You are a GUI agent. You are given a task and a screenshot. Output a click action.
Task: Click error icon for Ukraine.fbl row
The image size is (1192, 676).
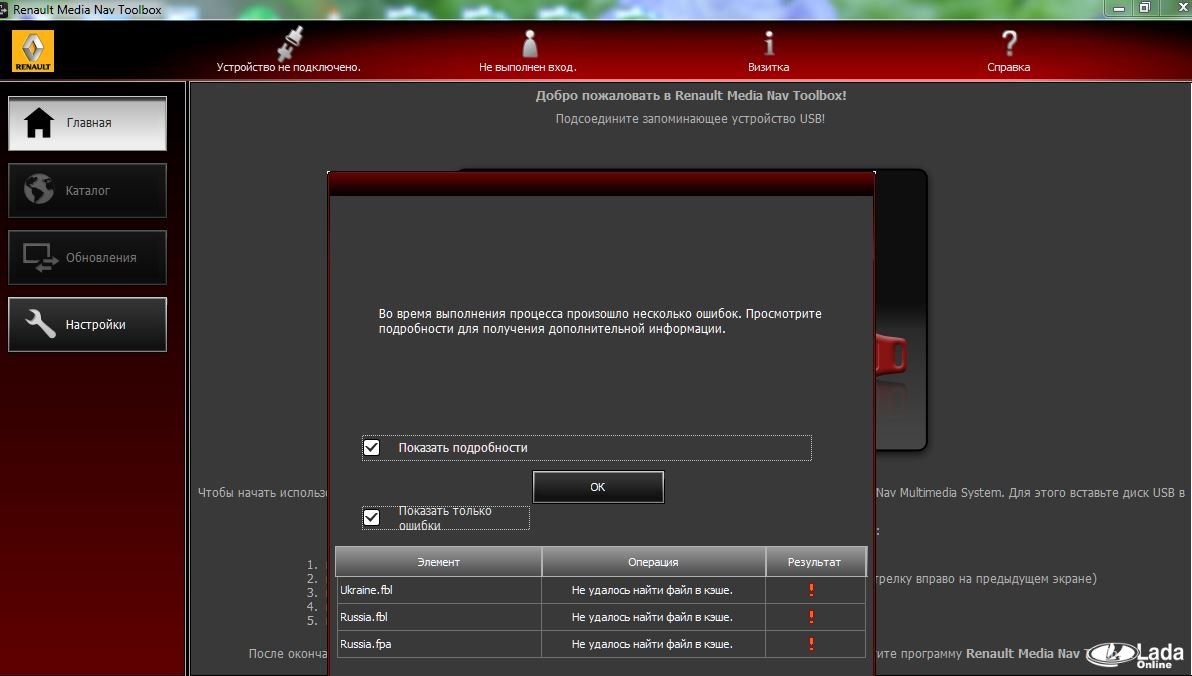(x=812, y=590)
